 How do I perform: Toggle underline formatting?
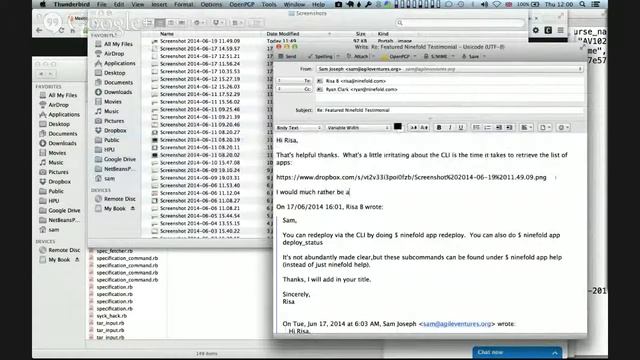coord(461,128)
